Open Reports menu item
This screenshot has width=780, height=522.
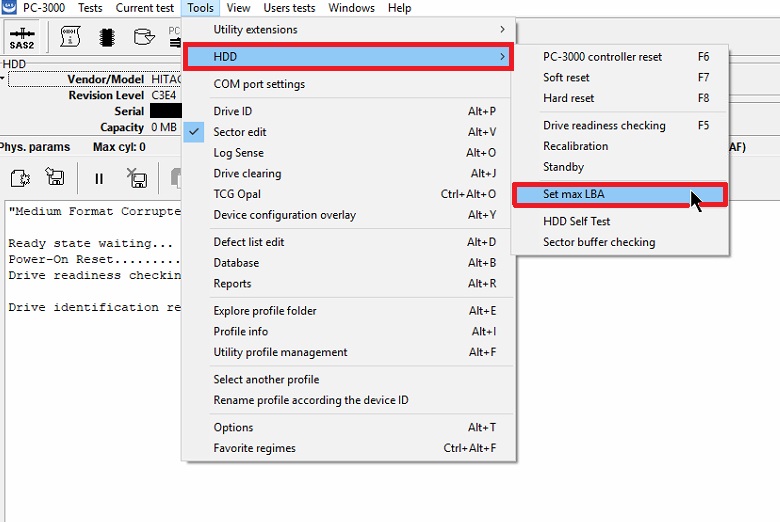tap(349, 284)
